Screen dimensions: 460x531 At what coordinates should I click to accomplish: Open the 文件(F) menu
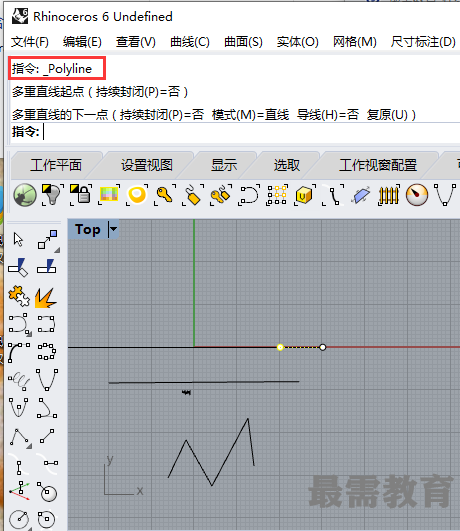point(29,42)
